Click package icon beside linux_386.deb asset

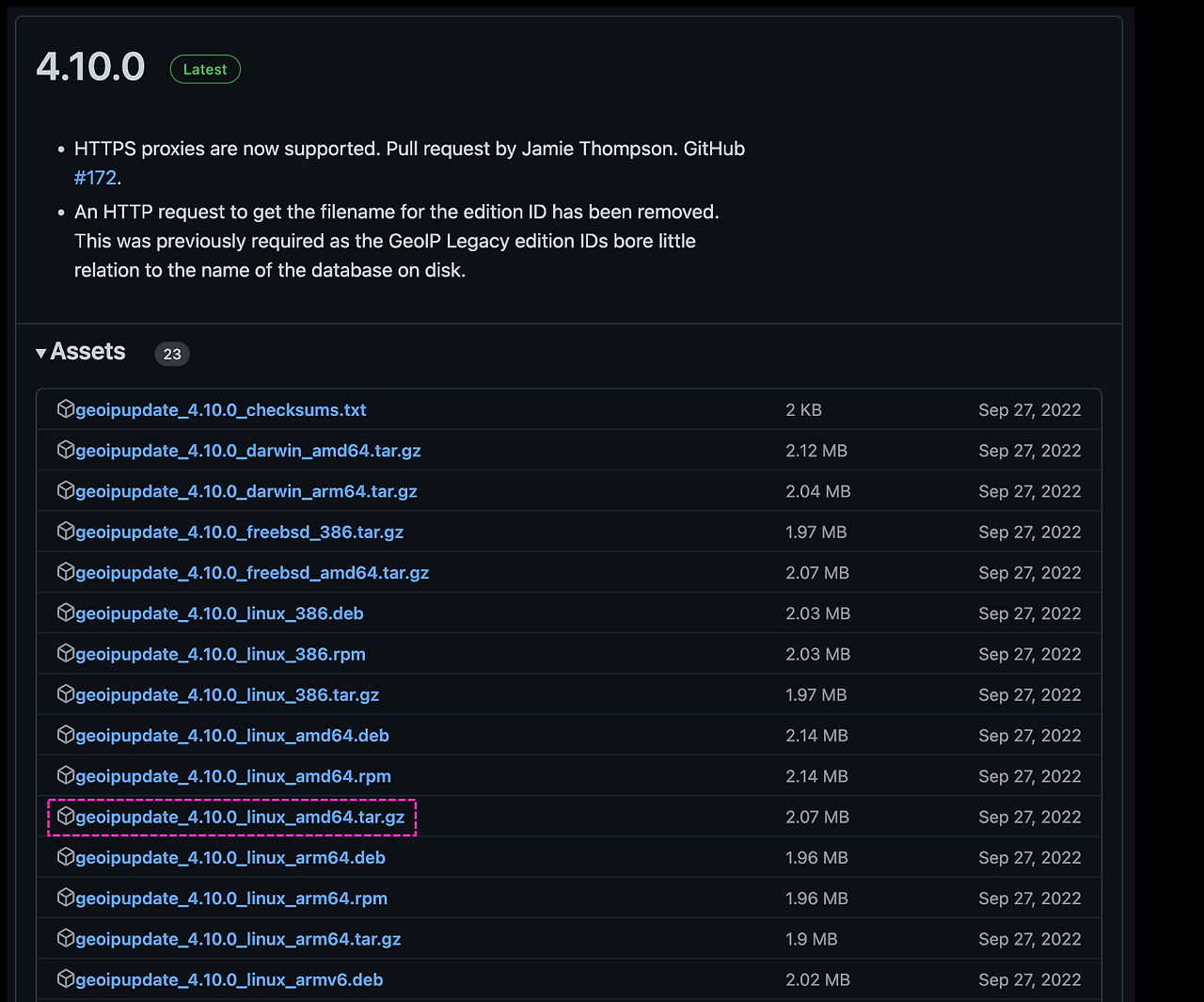coord(66,612)
